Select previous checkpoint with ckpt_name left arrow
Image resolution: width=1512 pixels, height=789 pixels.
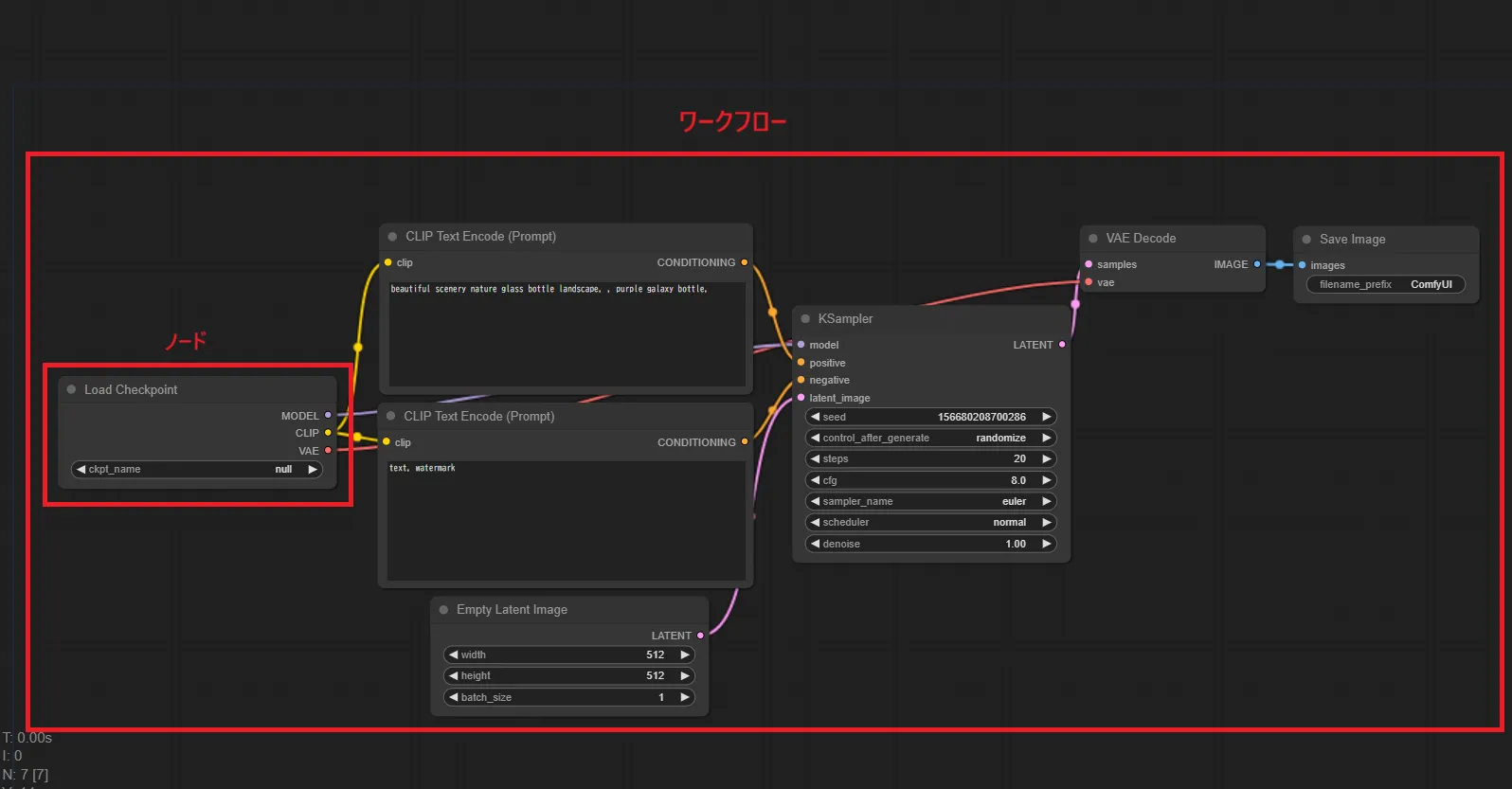click(81, 470)
